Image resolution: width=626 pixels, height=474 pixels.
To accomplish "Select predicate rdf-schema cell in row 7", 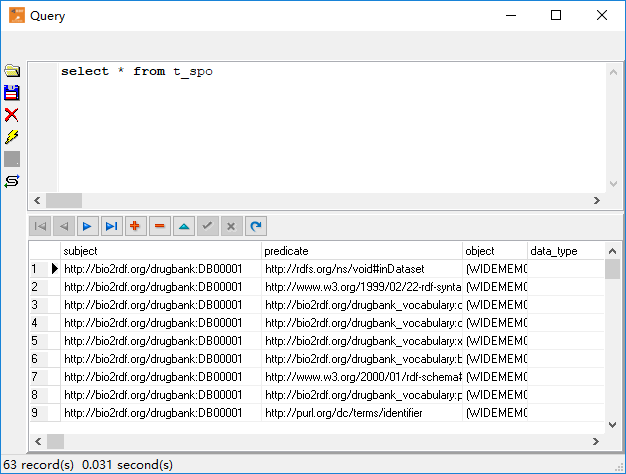I will tap(362, 377).
